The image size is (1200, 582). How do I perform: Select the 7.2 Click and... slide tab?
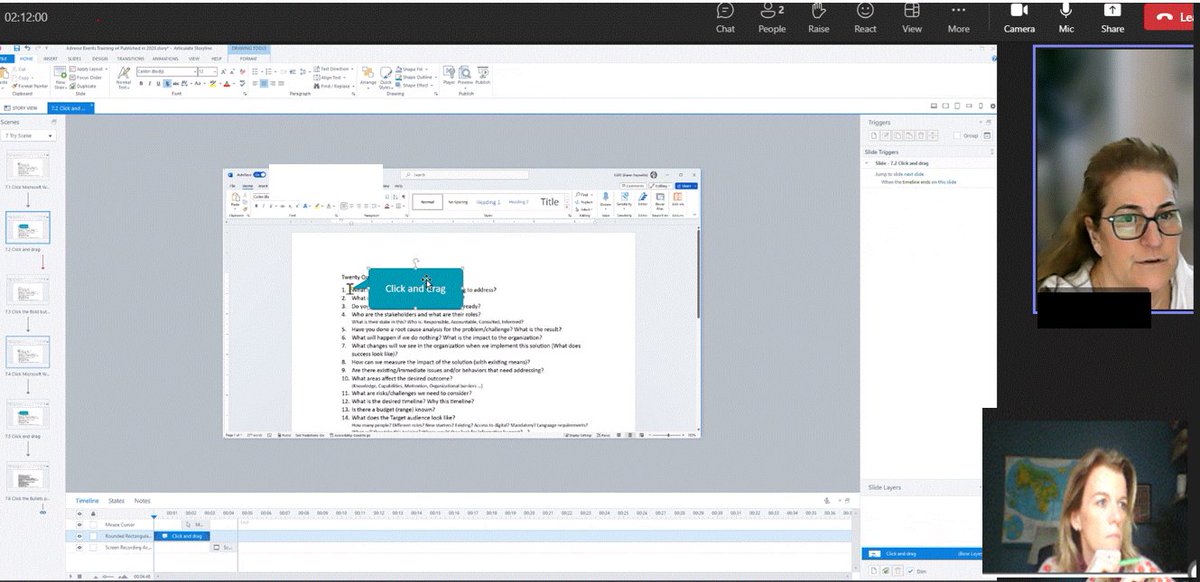pyautogui.click(x=70, y=107)
